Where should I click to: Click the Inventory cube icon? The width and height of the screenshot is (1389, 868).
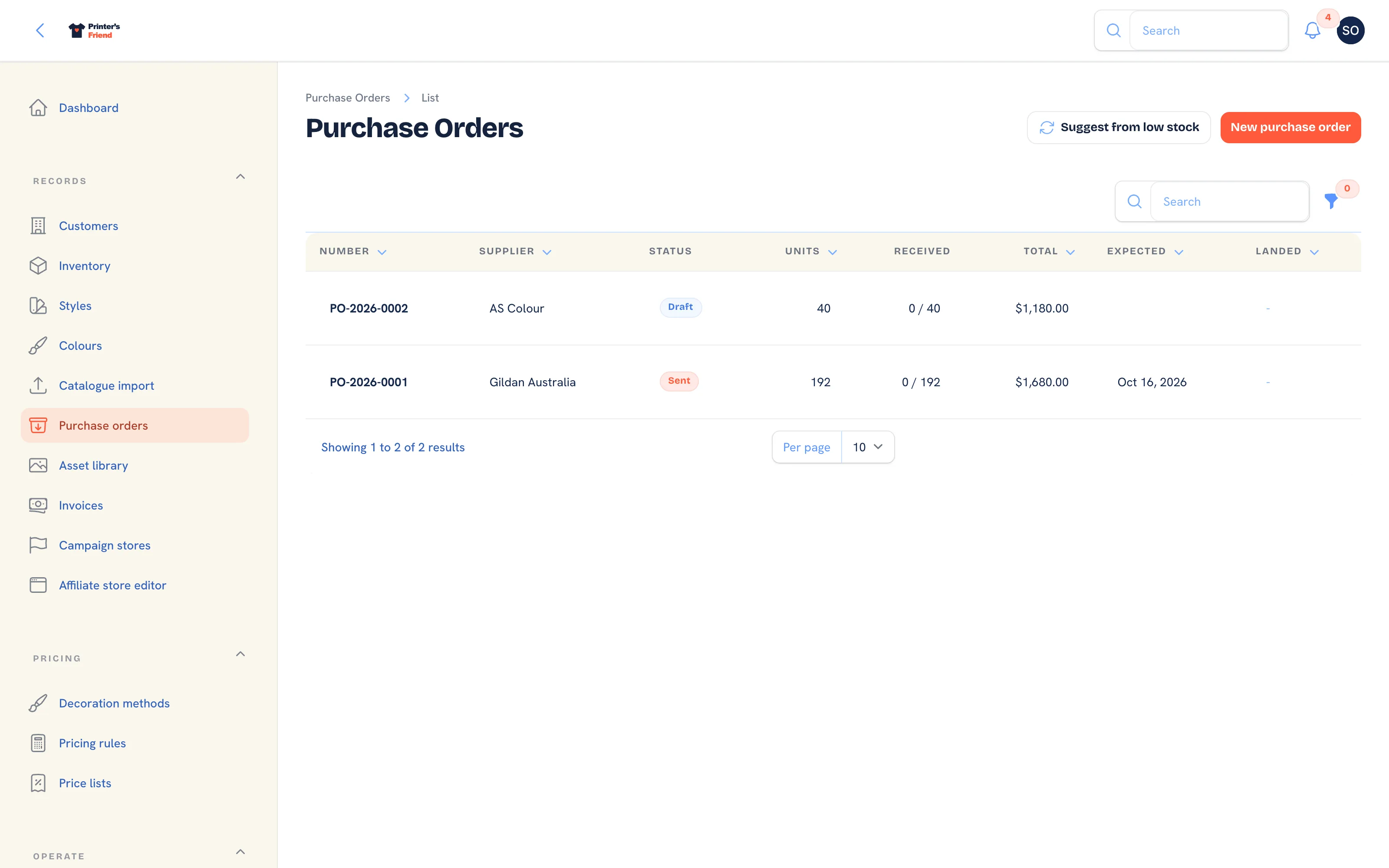click(x=38, y=266)
